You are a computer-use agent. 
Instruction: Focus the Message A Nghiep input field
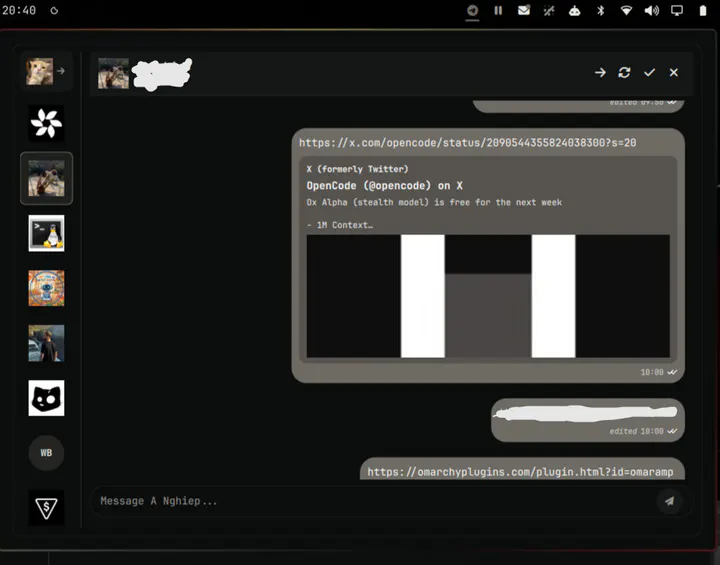372,501
